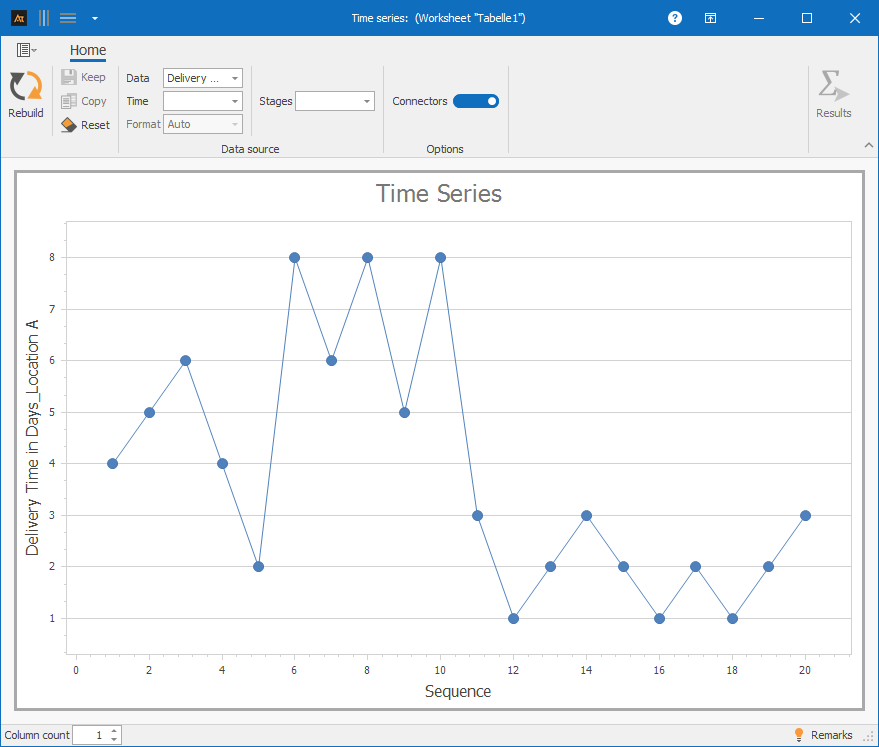Increase Column count with the up arrow
The image size is (879, 747).
115,730
